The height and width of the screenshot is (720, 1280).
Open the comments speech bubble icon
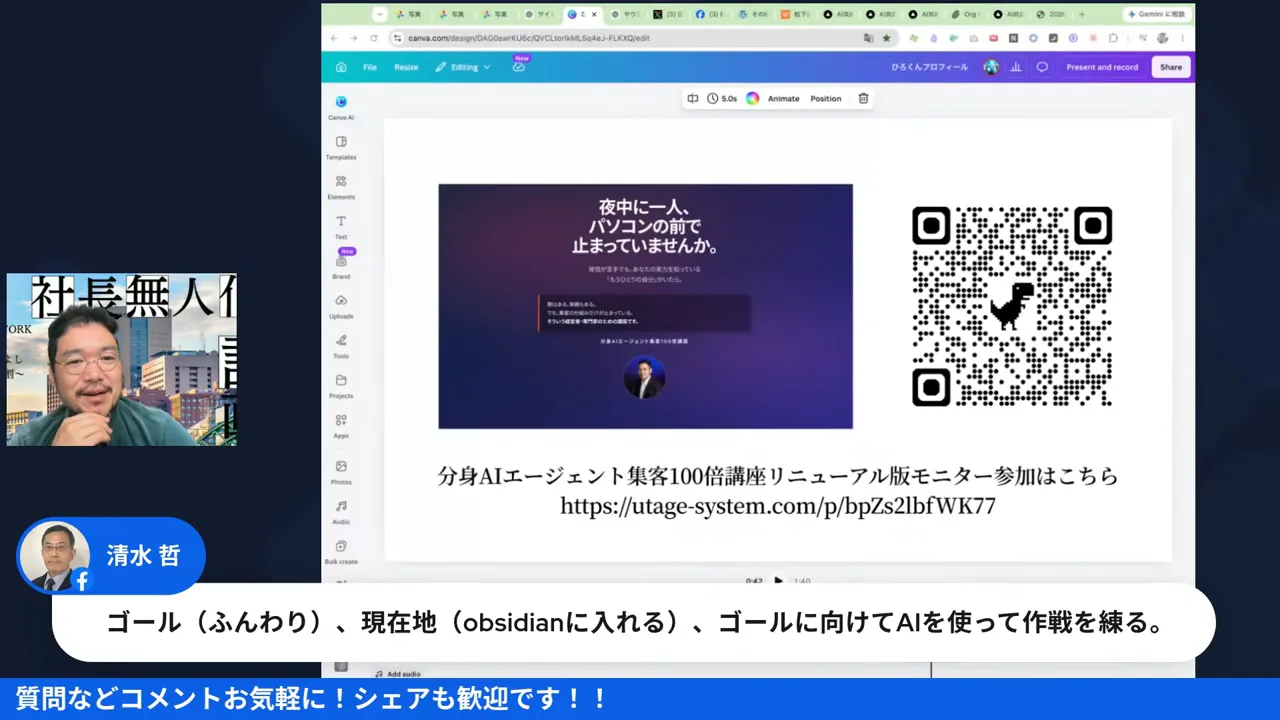pos(1042,67)
